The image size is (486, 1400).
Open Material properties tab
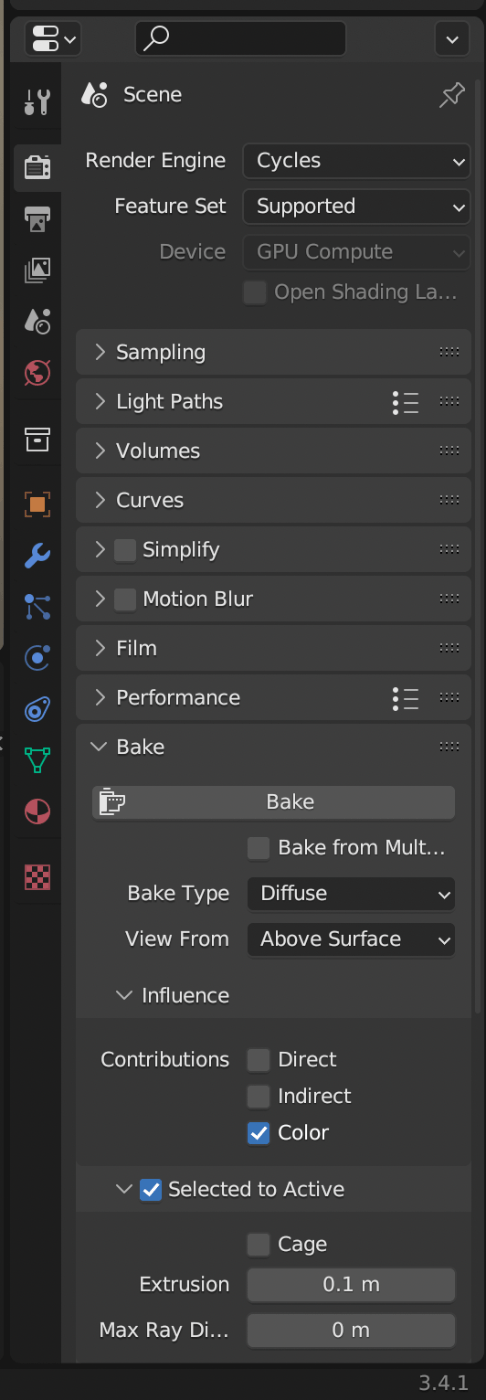pos(37,811)
